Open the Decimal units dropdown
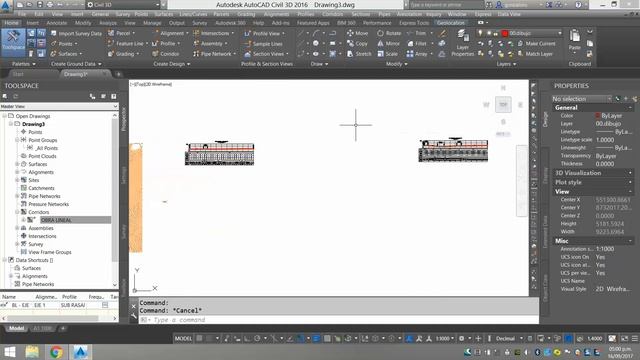640x360 pixels. click(509, 339)
